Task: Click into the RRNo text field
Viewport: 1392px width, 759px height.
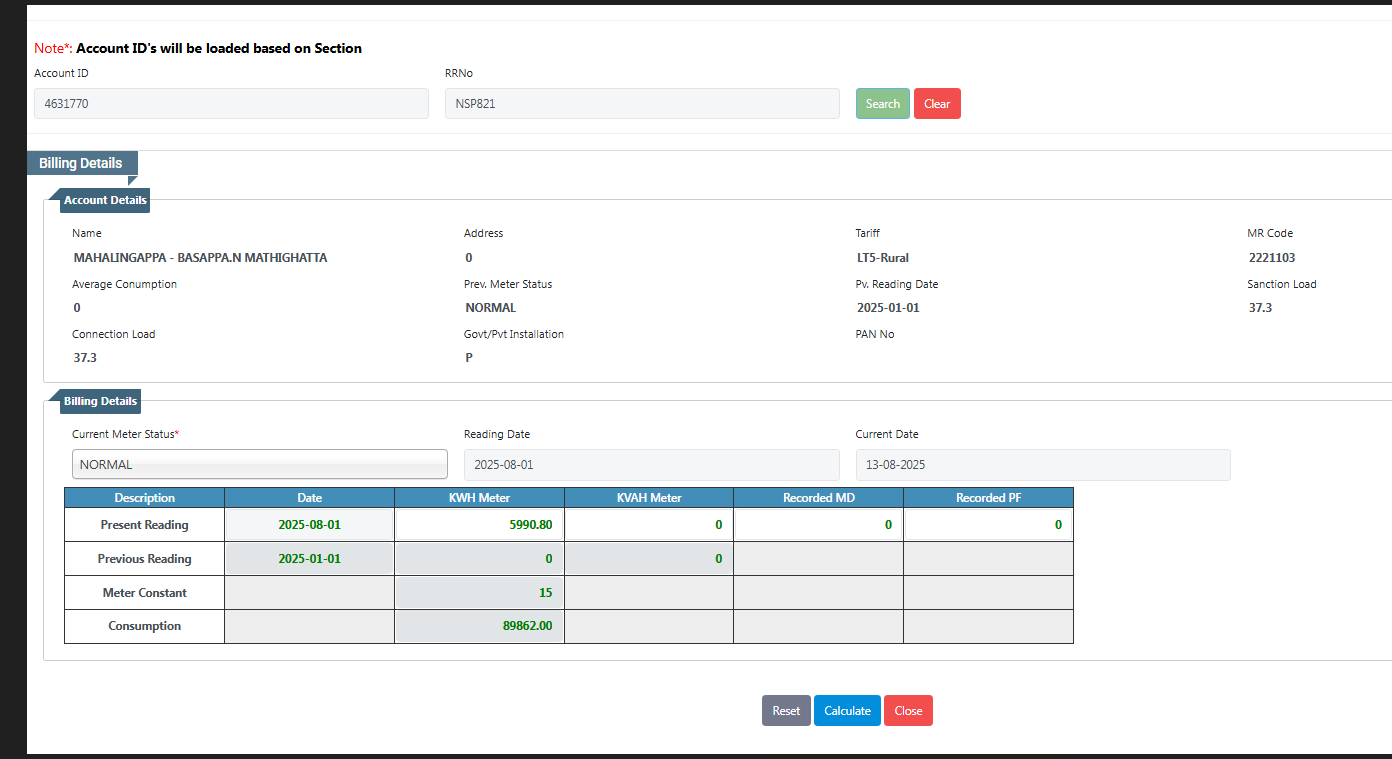Action: tap(642, 104)
